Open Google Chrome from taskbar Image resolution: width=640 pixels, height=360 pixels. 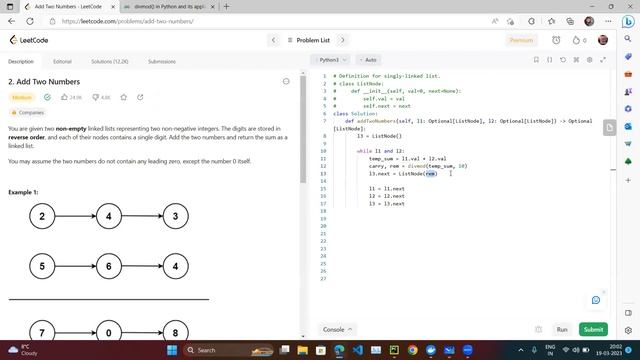click(412, 350)
